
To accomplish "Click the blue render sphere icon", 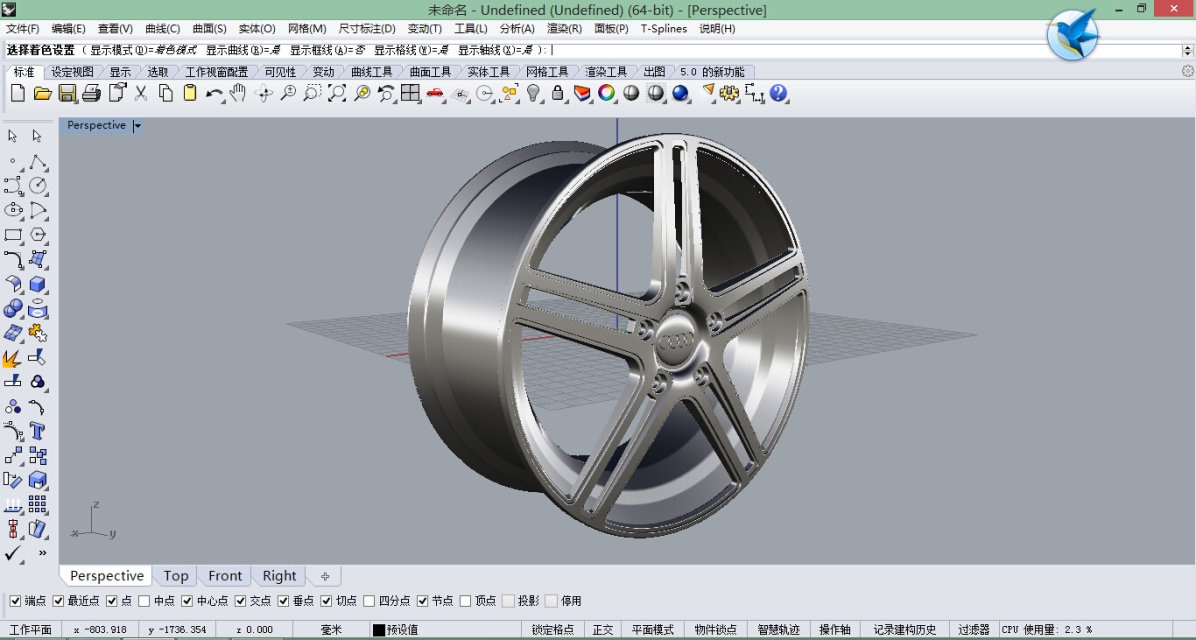I will [680, 93].
